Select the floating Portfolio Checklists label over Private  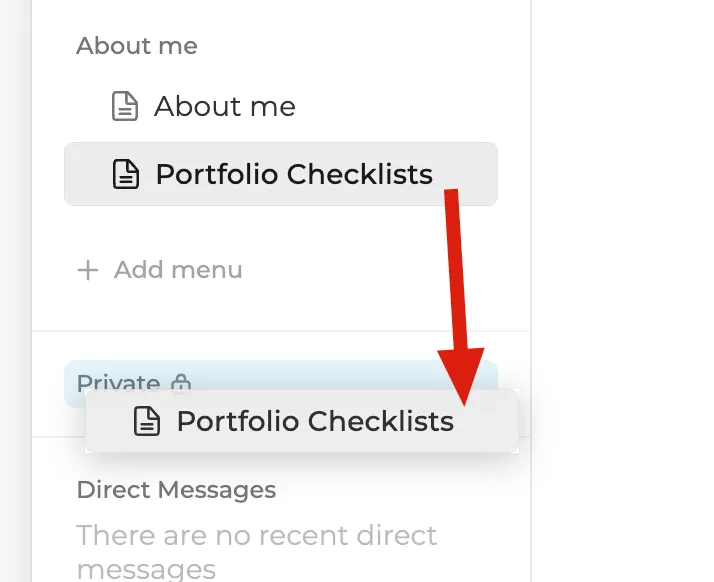coord(315,421)
